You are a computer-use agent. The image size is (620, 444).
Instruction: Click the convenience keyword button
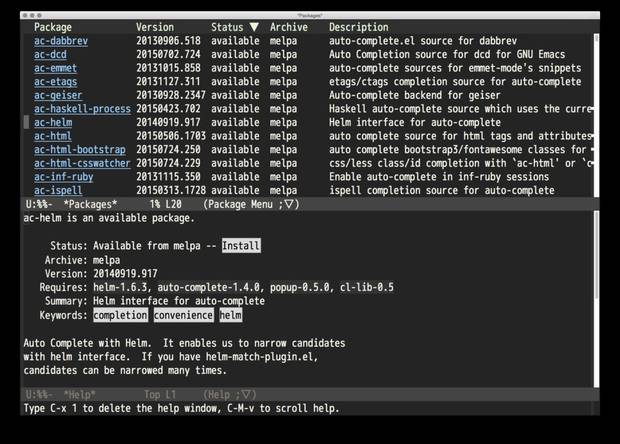pyautogui.click(x=183, y=316)
